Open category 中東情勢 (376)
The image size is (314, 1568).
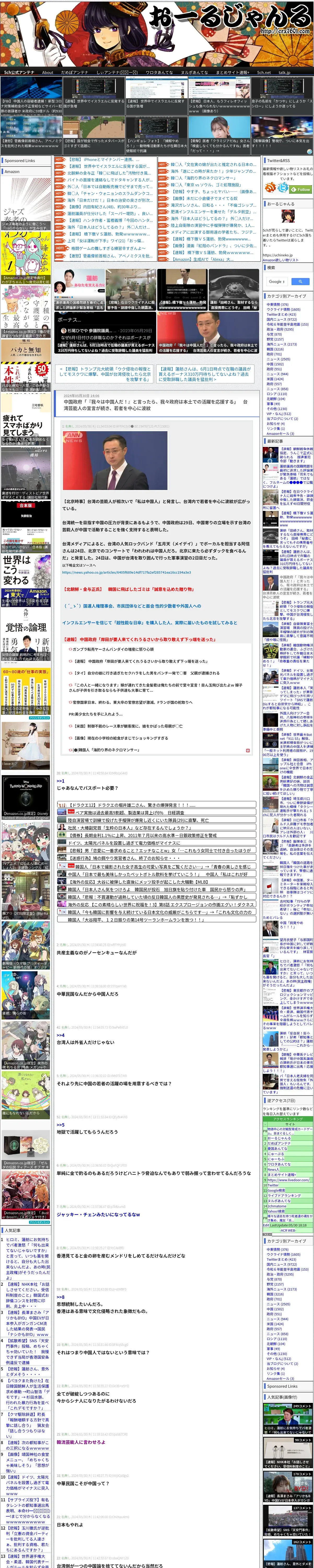pyautogui.click(x=277, y=304)
